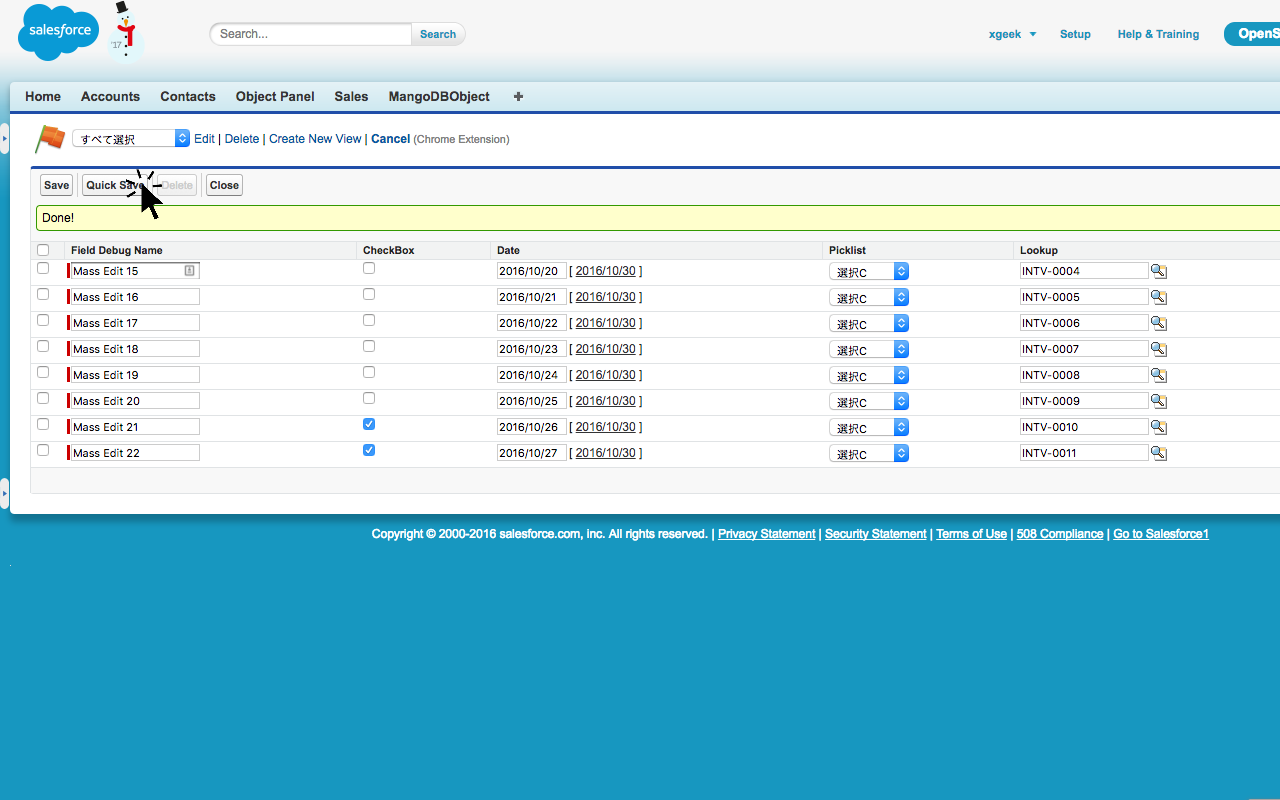Image resolution: width=1280 pixels, height=800 pixels.
Task: Open lookup icon for INTV-0010
Action: point(1159,427)
